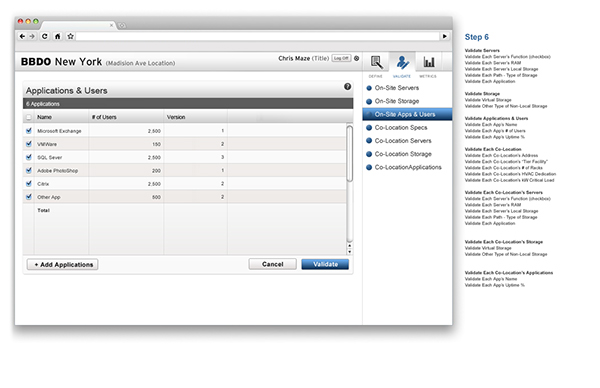Screen dimensions: 600x388
Task: Uncheck the SQL Sever row checkbox
Action: (29, 157)
